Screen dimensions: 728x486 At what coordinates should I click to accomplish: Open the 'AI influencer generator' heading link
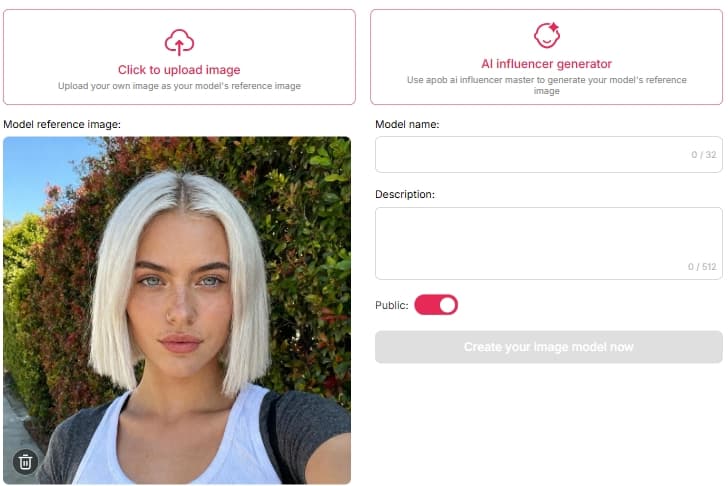pyautogui.click(x=546, y=64)
